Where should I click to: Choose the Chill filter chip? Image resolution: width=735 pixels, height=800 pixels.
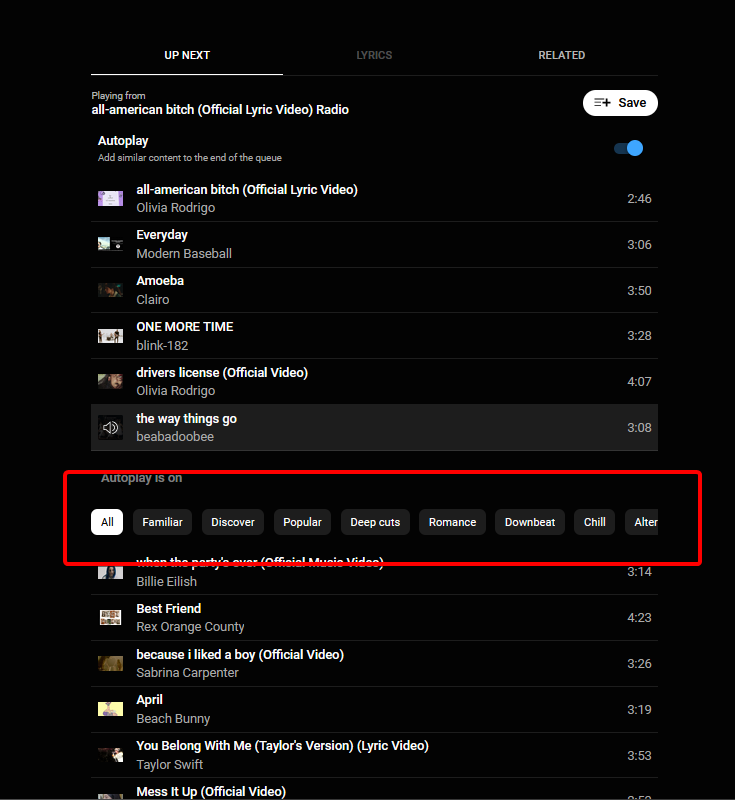click(595, 522)
